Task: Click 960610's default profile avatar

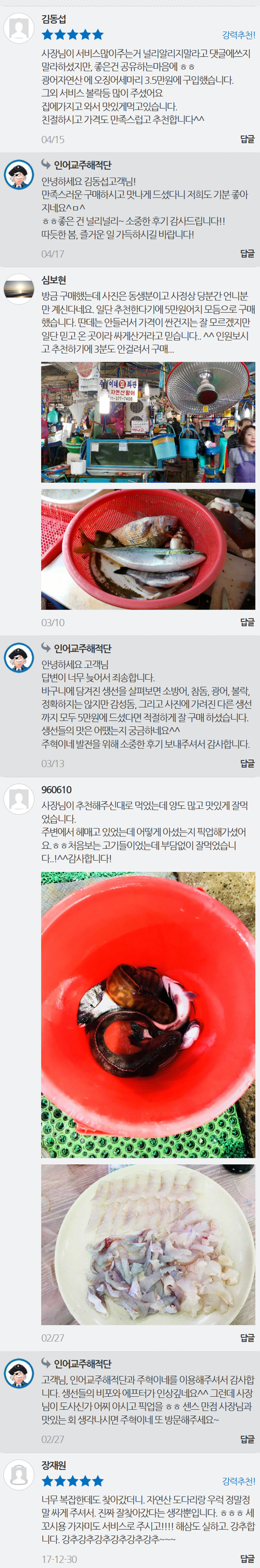Action: click(x=19, y=799)
